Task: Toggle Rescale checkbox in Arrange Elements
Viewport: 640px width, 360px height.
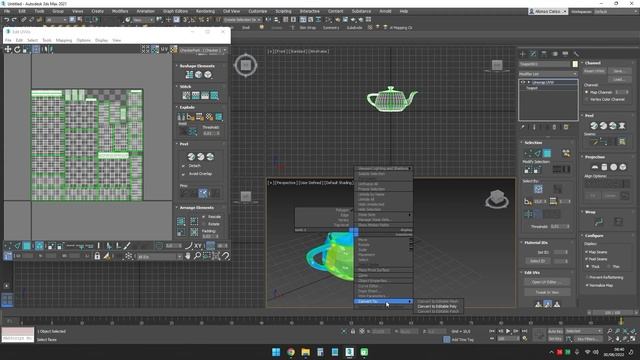Action: click(204, 217)
